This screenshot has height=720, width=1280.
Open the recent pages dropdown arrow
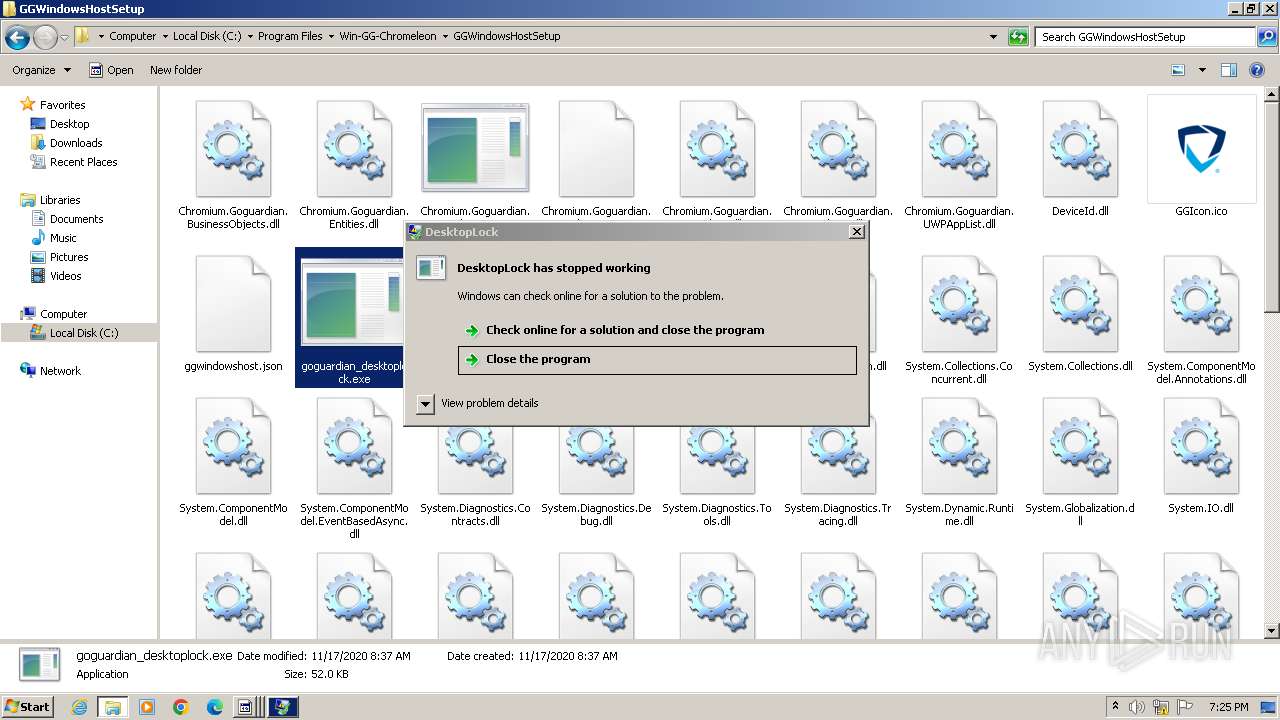[64, 38]
